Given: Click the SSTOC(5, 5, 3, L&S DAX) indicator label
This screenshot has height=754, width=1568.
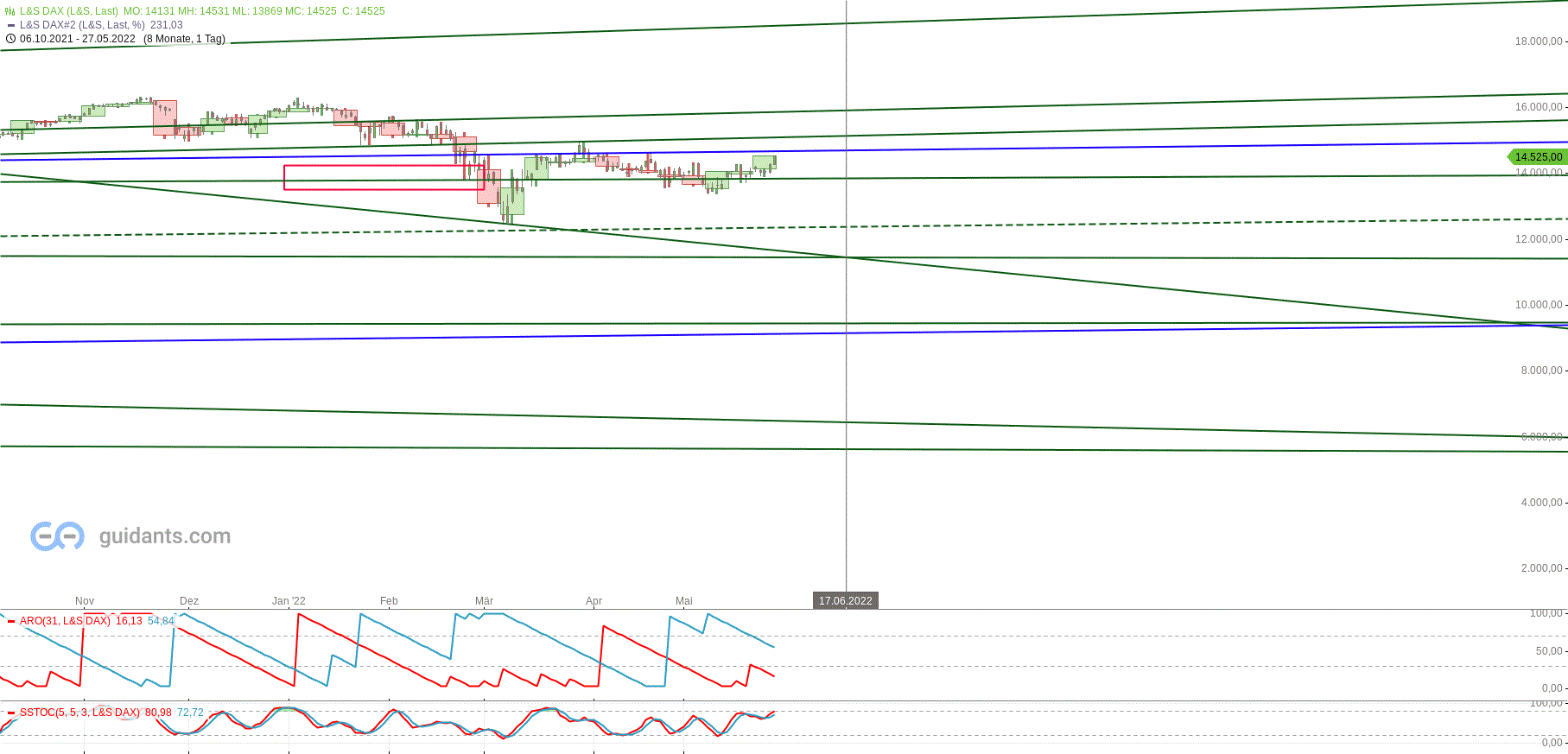Looking at the screenshot, I should [x=79, y=713].
